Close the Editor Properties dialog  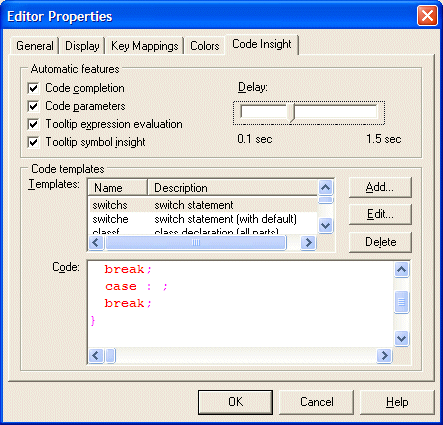pos(427,16)
